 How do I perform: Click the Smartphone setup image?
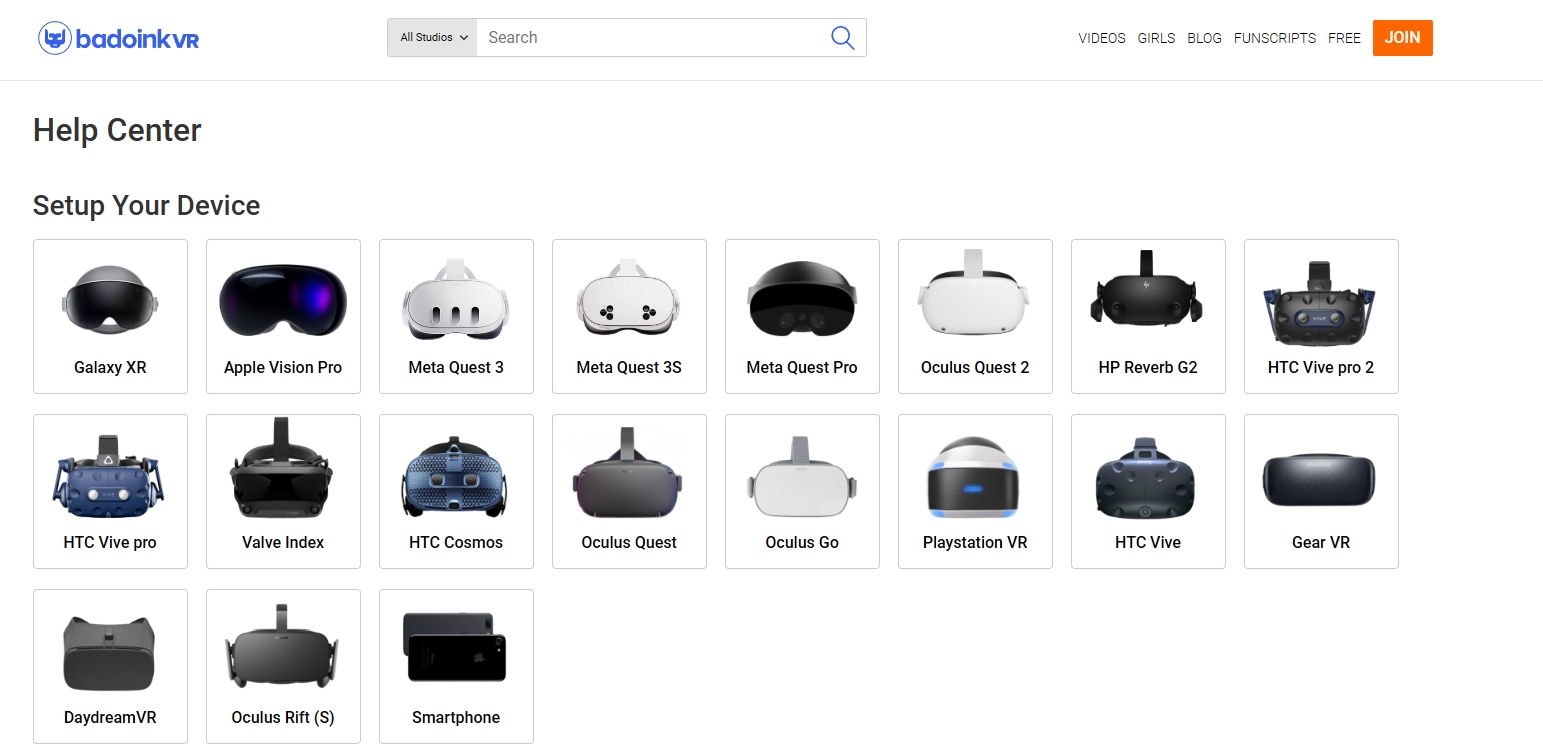456,648
